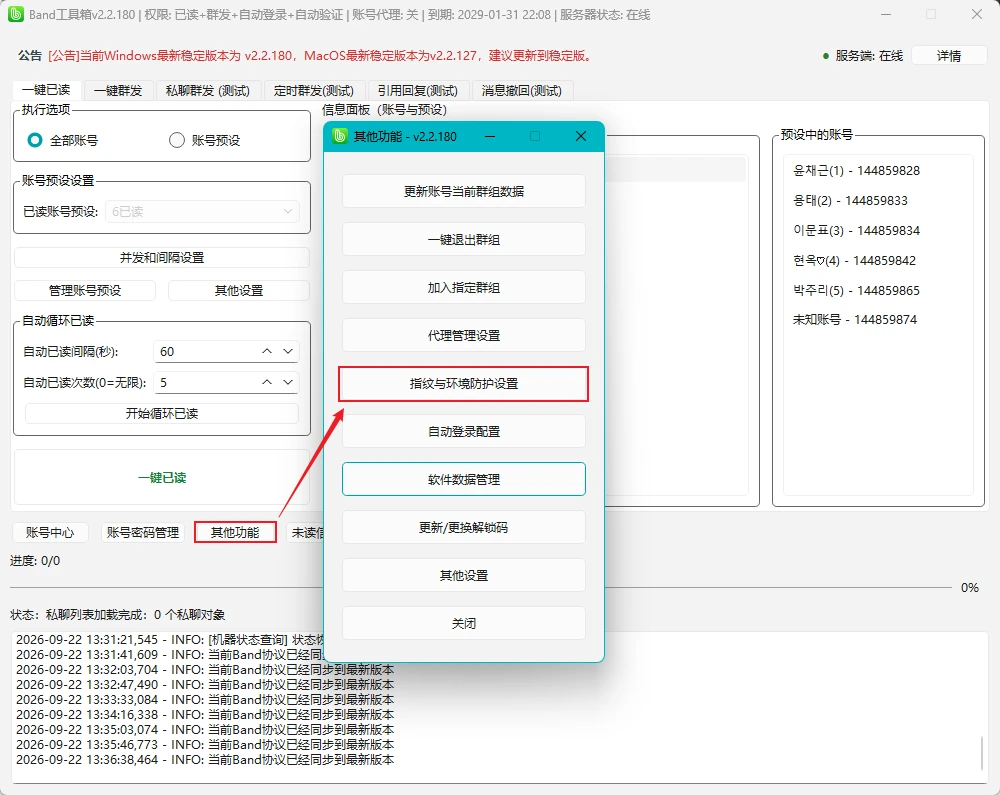The width and height of the screenshot is (1000, 795).
Task: Open the 定时群发(测试) tab
Action: (314, 91)
